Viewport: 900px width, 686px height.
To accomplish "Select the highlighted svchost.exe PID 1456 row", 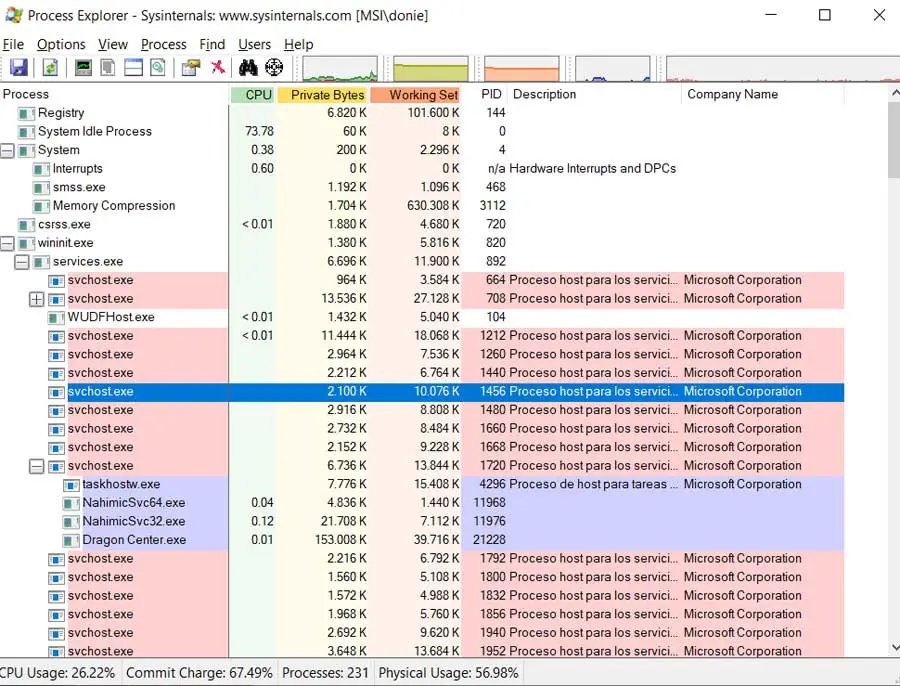I will pyautogui.click(x=422, y=392).
